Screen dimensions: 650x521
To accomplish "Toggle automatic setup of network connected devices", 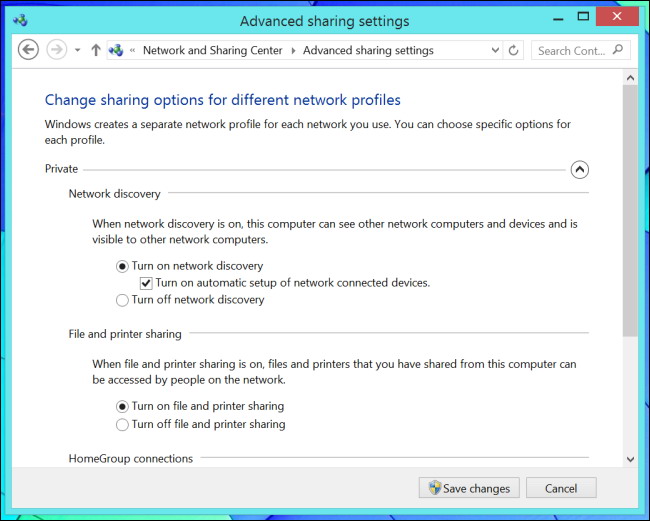I will pyautogui.click(x=146, y=283).
